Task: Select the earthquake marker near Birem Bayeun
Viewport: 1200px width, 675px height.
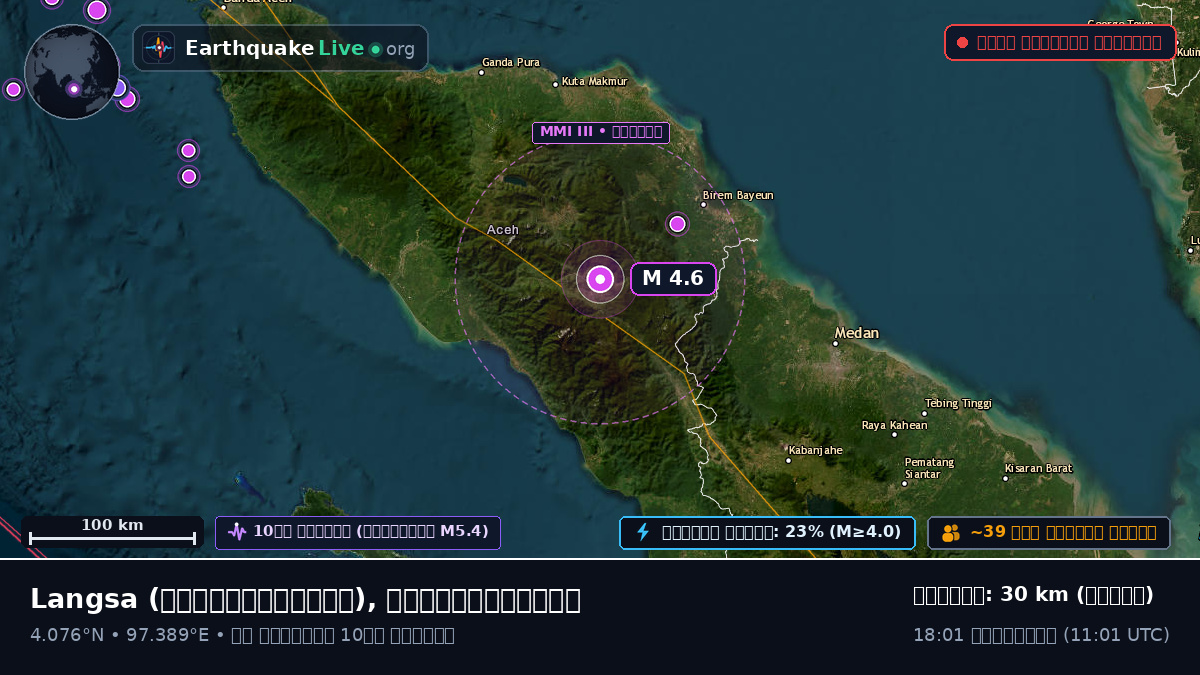Action: point(677,224)
